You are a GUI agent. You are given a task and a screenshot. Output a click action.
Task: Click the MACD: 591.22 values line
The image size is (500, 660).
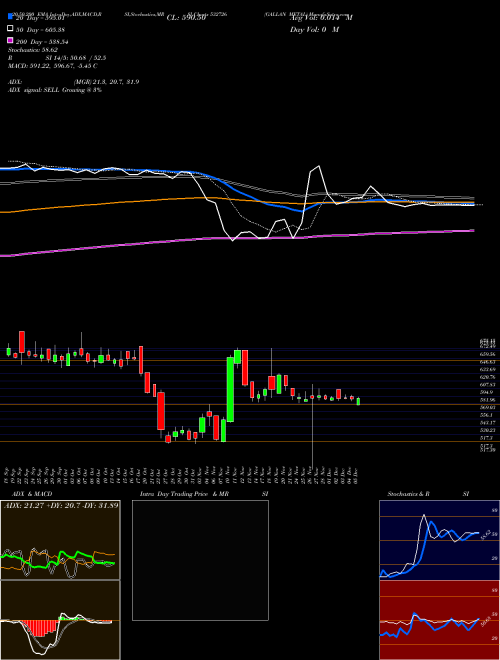53,66
